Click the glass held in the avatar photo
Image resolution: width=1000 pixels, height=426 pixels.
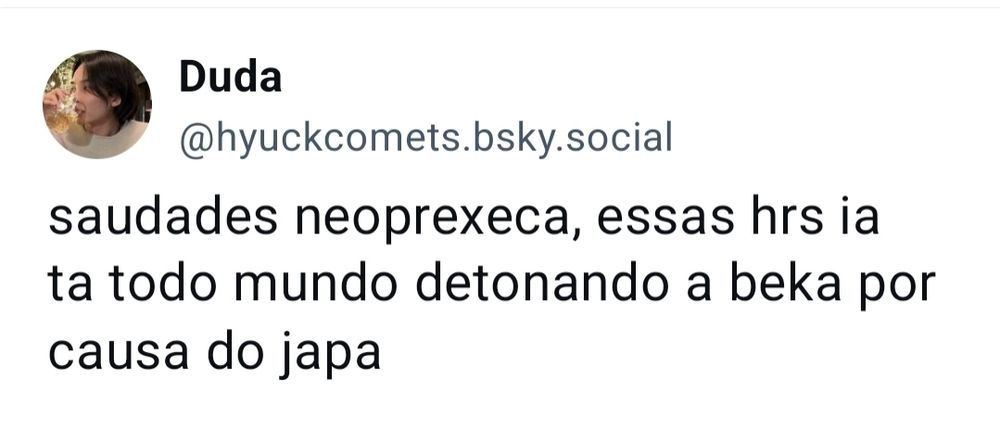pyautogui.click(x=63, y=115)
